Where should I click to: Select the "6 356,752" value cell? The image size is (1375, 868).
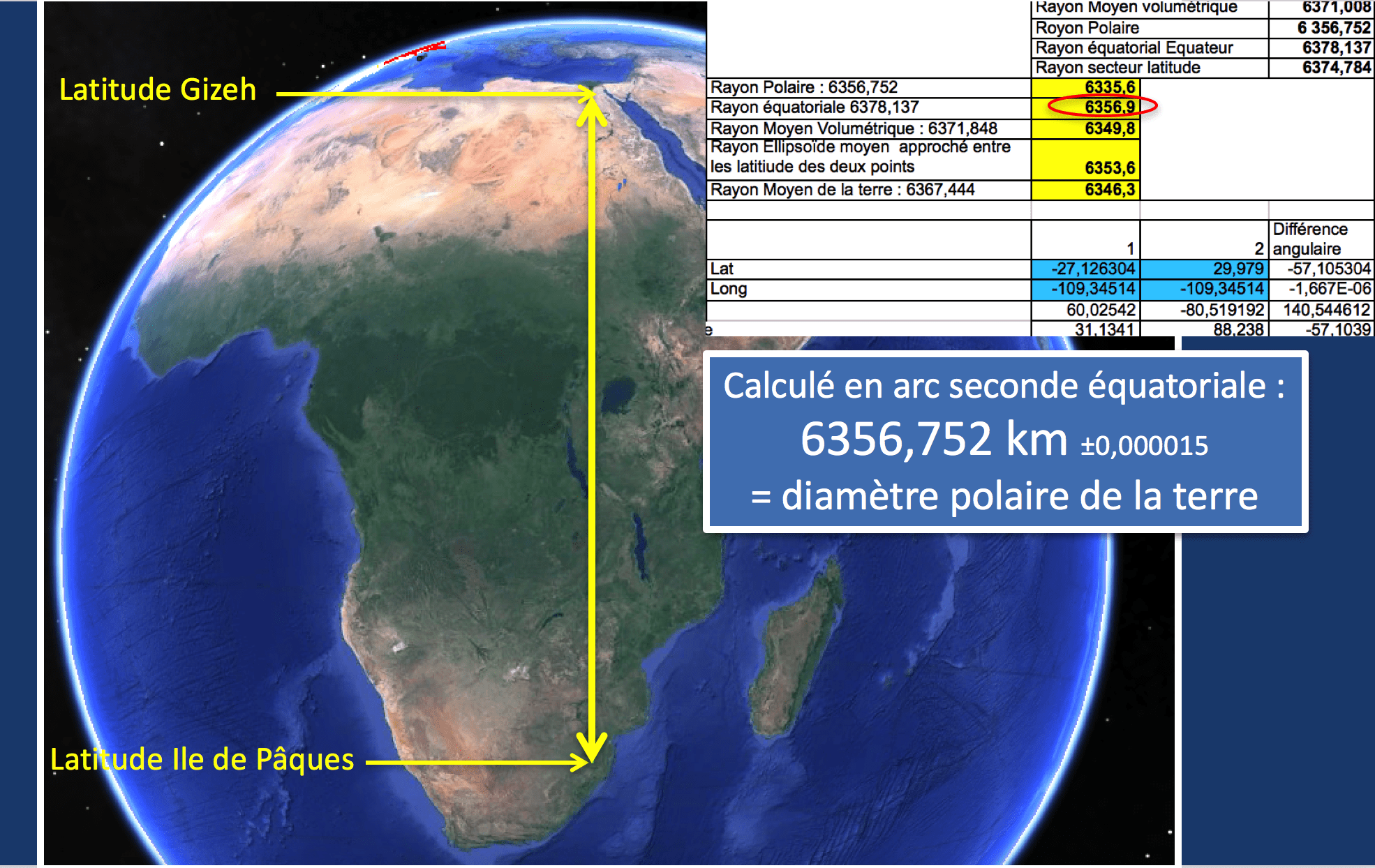point(1321,28)
